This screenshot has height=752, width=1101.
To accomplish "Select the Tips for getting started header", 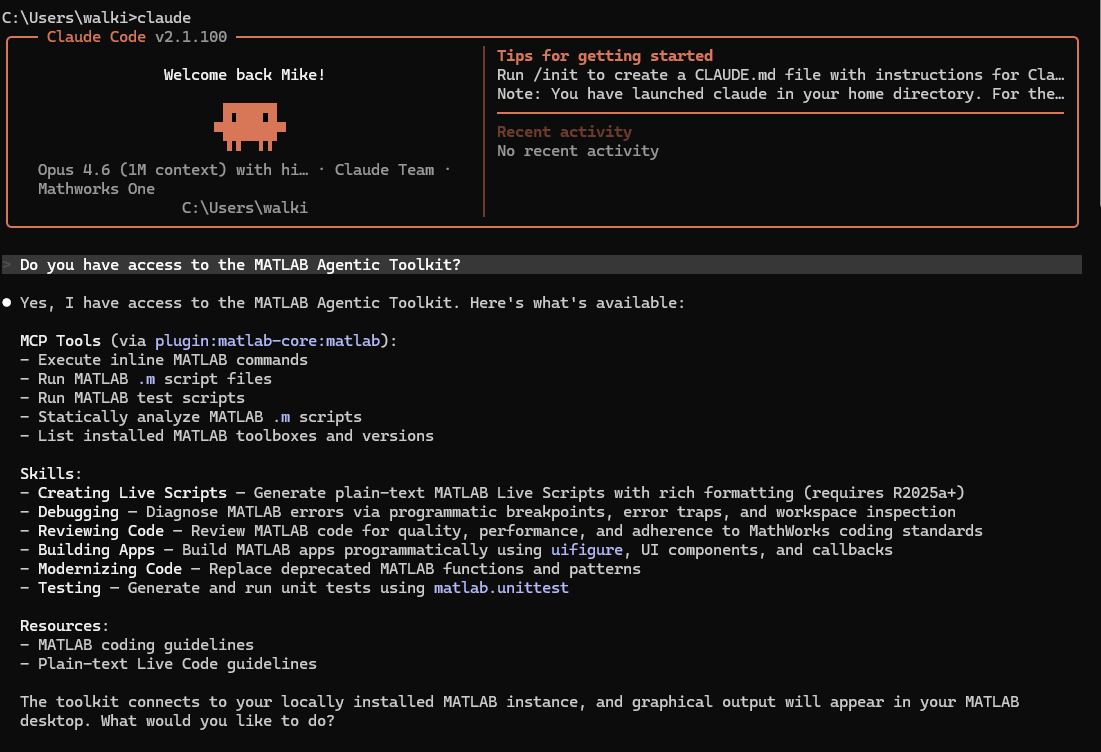I will coord(605,55).
